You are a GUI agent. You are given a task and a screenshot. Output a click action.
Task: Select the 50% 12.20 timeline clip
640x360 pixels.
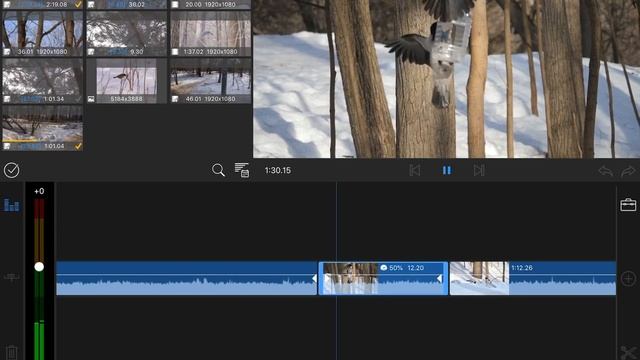pyautogui.click(x=383, y=278)
